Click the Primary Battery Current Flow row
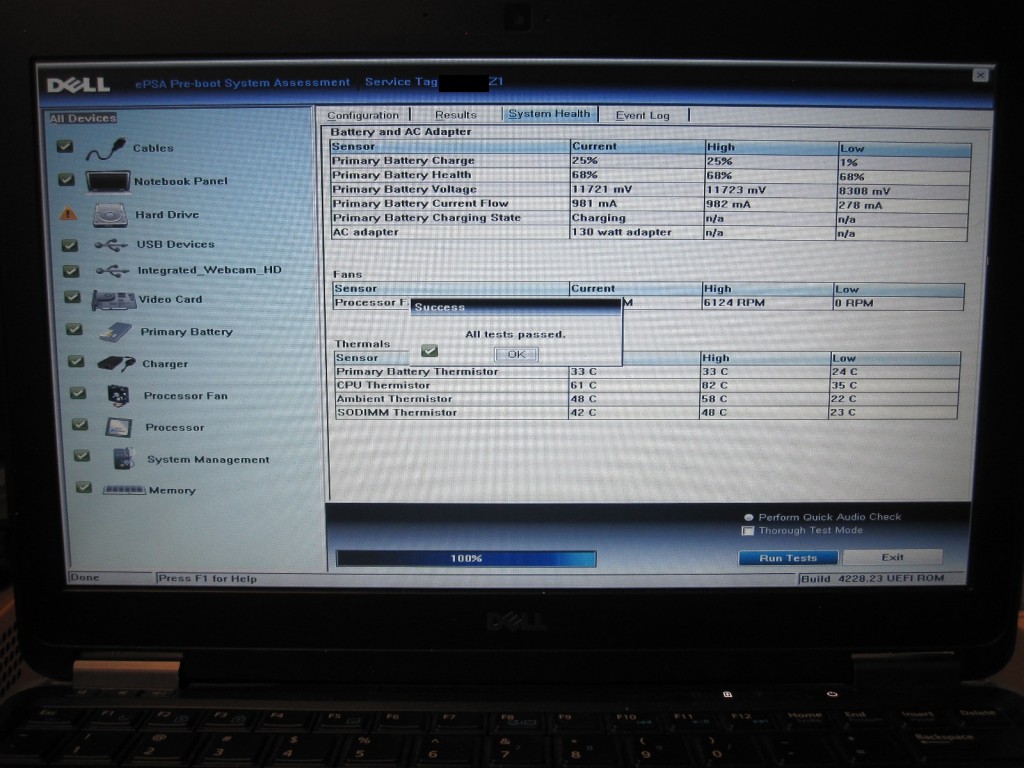 coord(650,204)
